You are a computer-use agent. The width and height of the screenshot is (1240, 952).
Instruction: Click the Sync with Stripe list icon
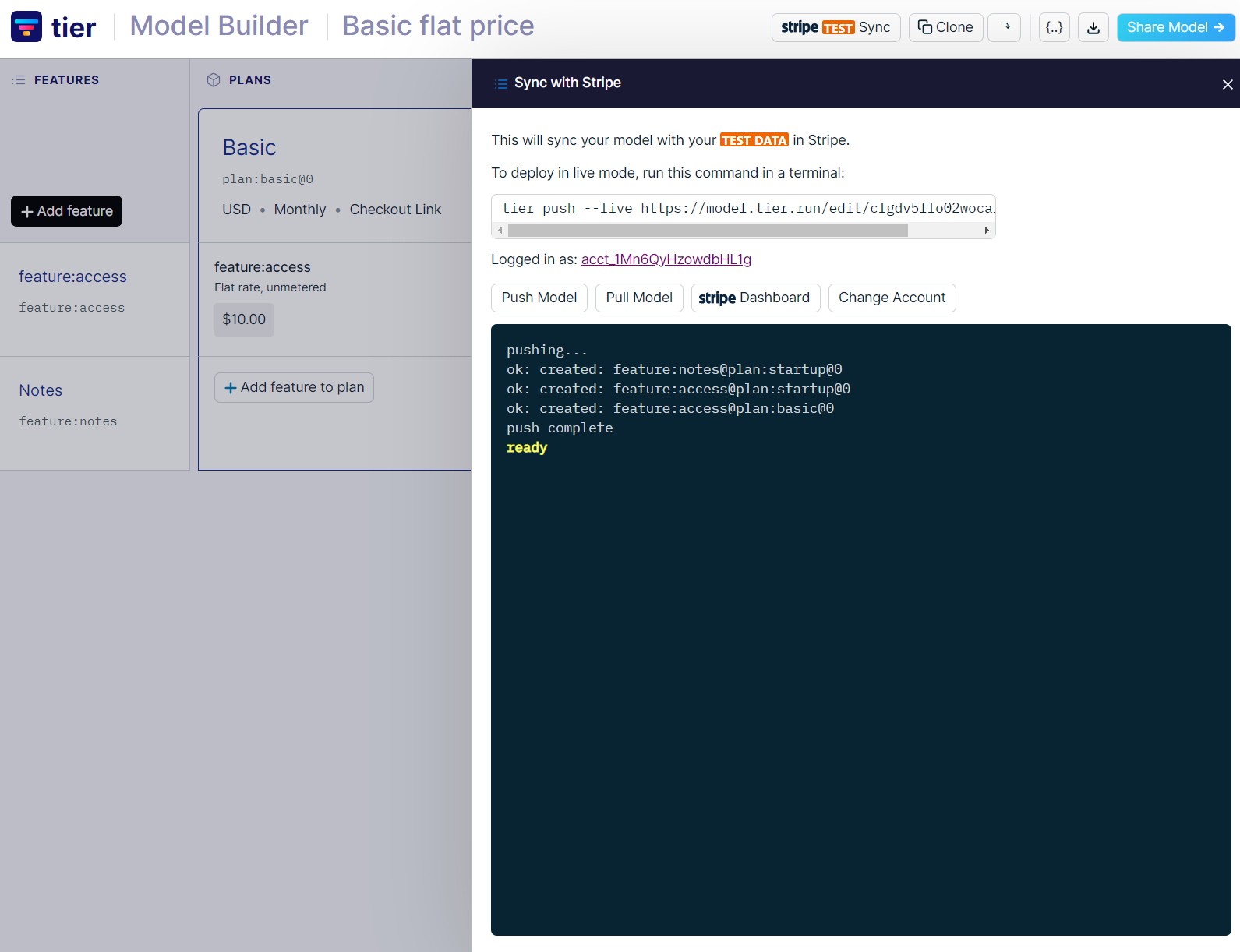501,83
